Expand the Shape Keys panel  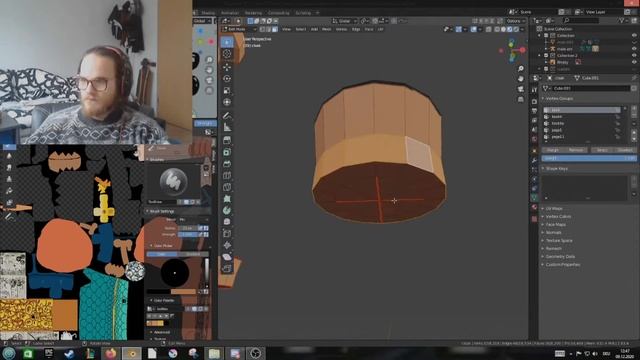coord(556,168)
